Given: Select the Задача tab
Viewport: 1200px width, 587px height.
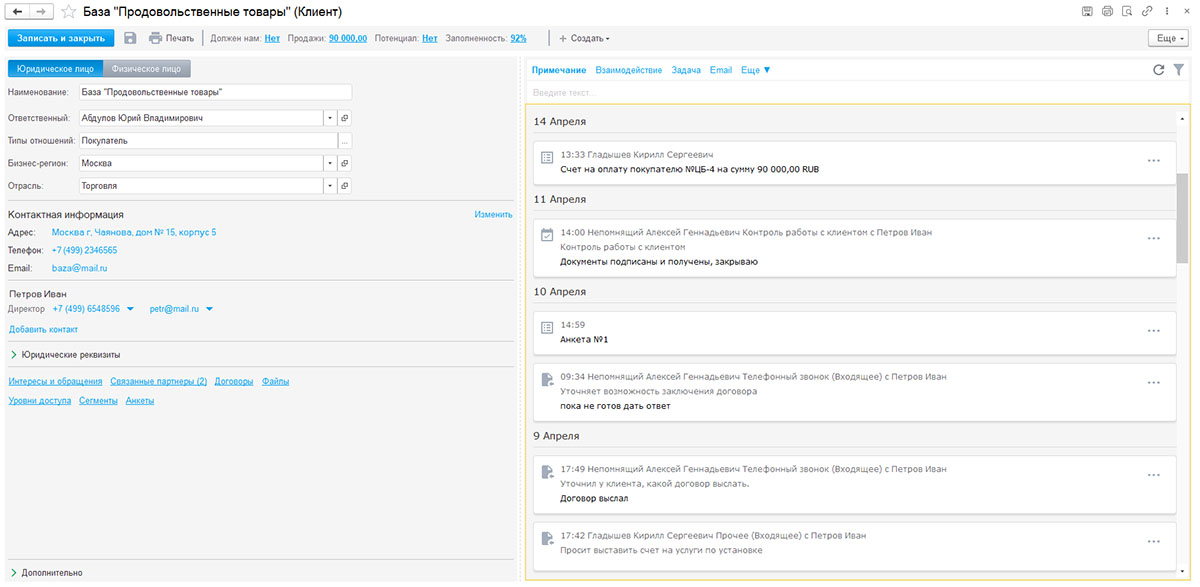Looking at the screenshot, I should point(686,70).
